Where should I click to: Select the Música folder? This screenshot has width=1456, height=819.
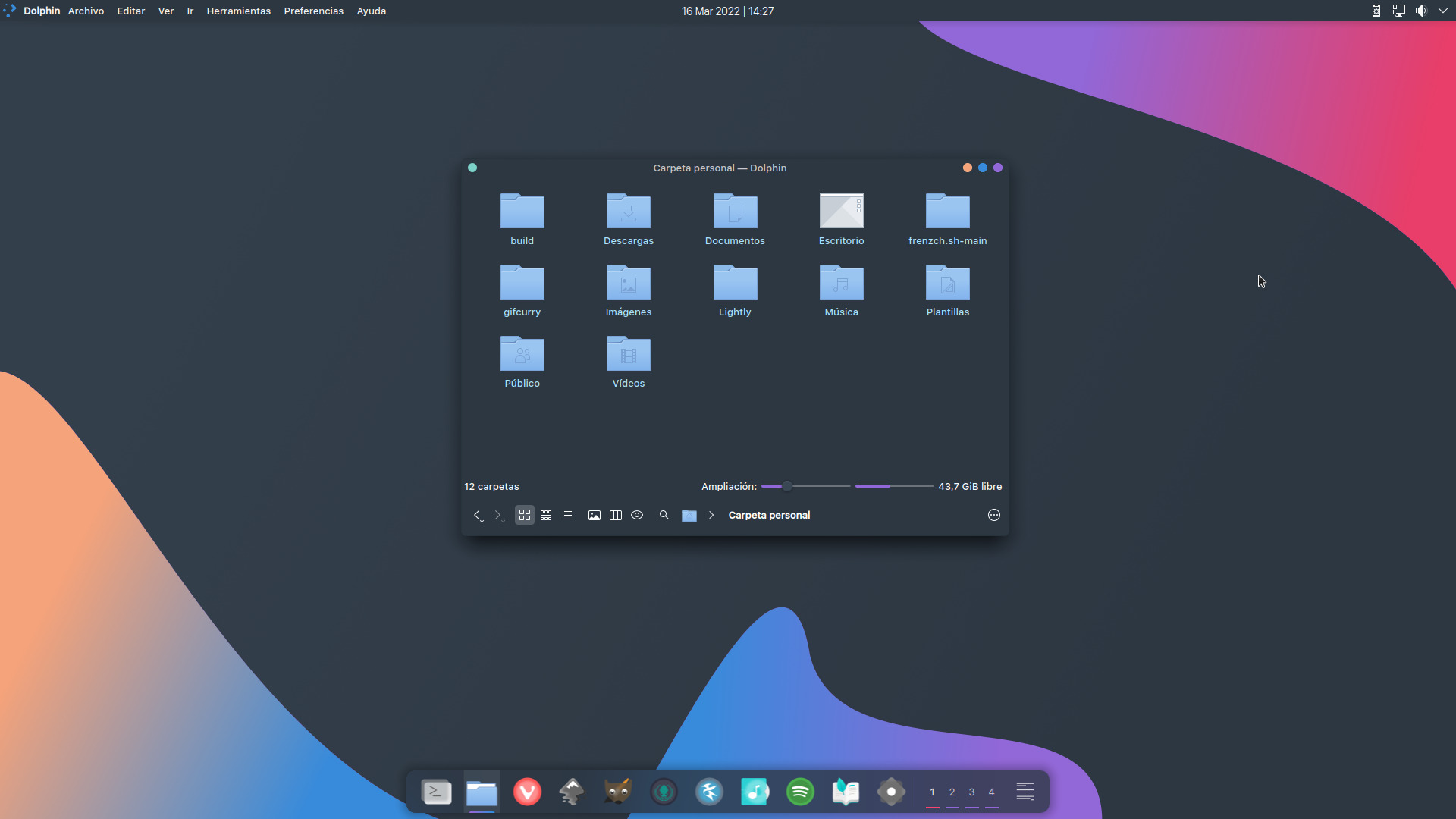[x=842, y=290]
